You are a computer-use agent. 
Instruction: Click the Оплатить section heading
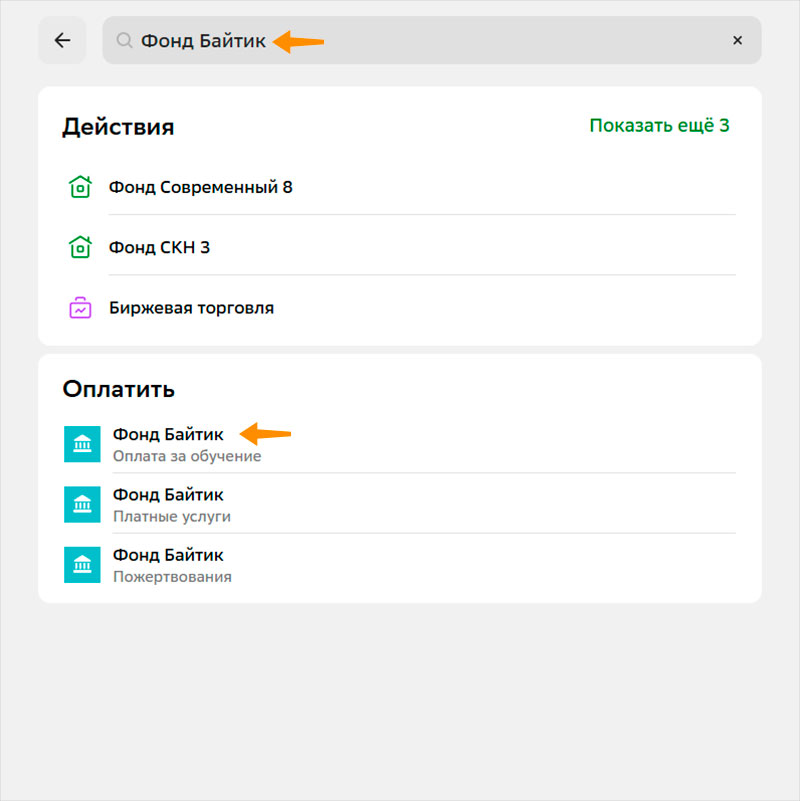(119, 389)
